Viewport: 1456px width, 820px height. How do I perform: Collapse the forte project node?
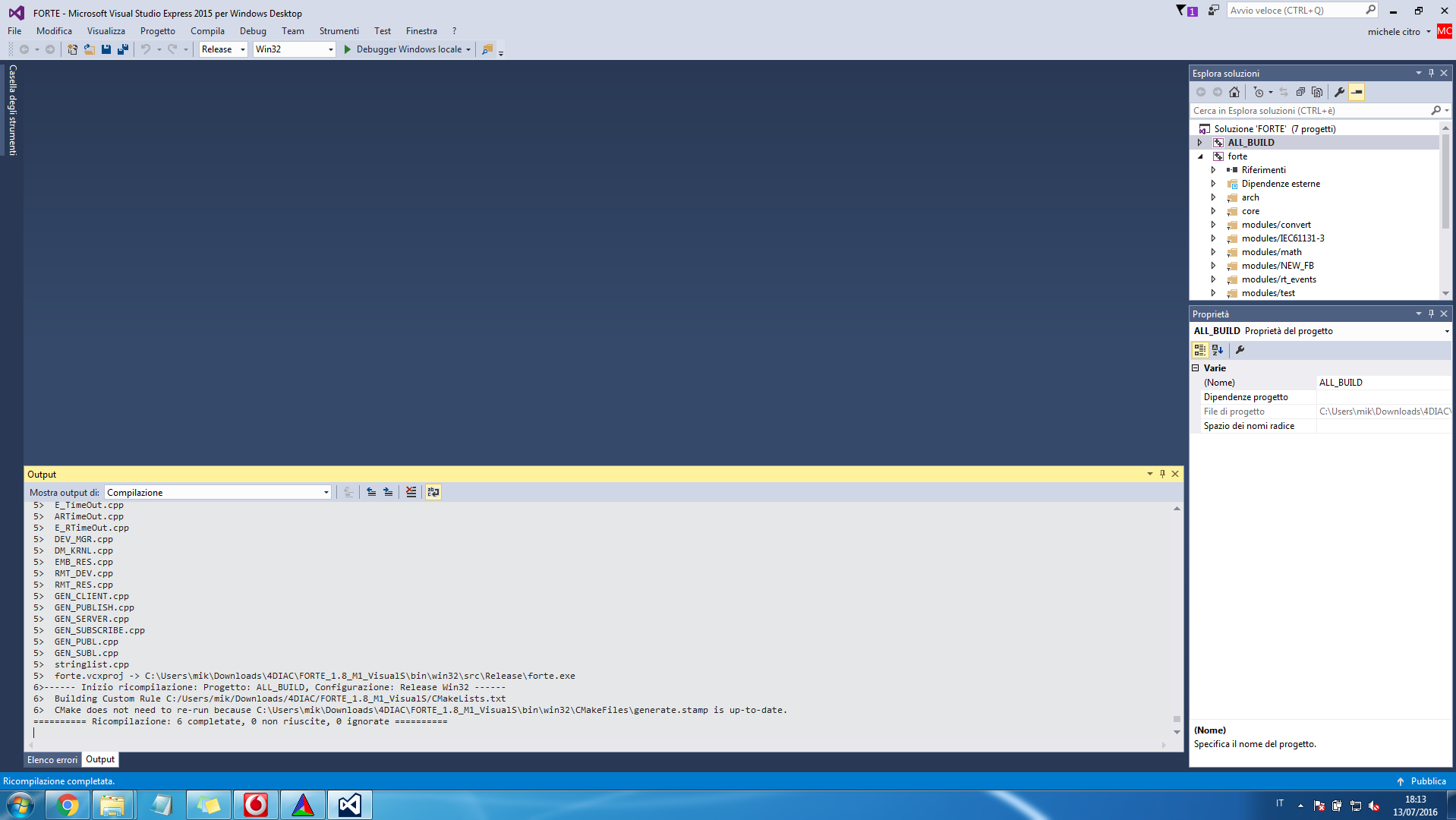1200,156
